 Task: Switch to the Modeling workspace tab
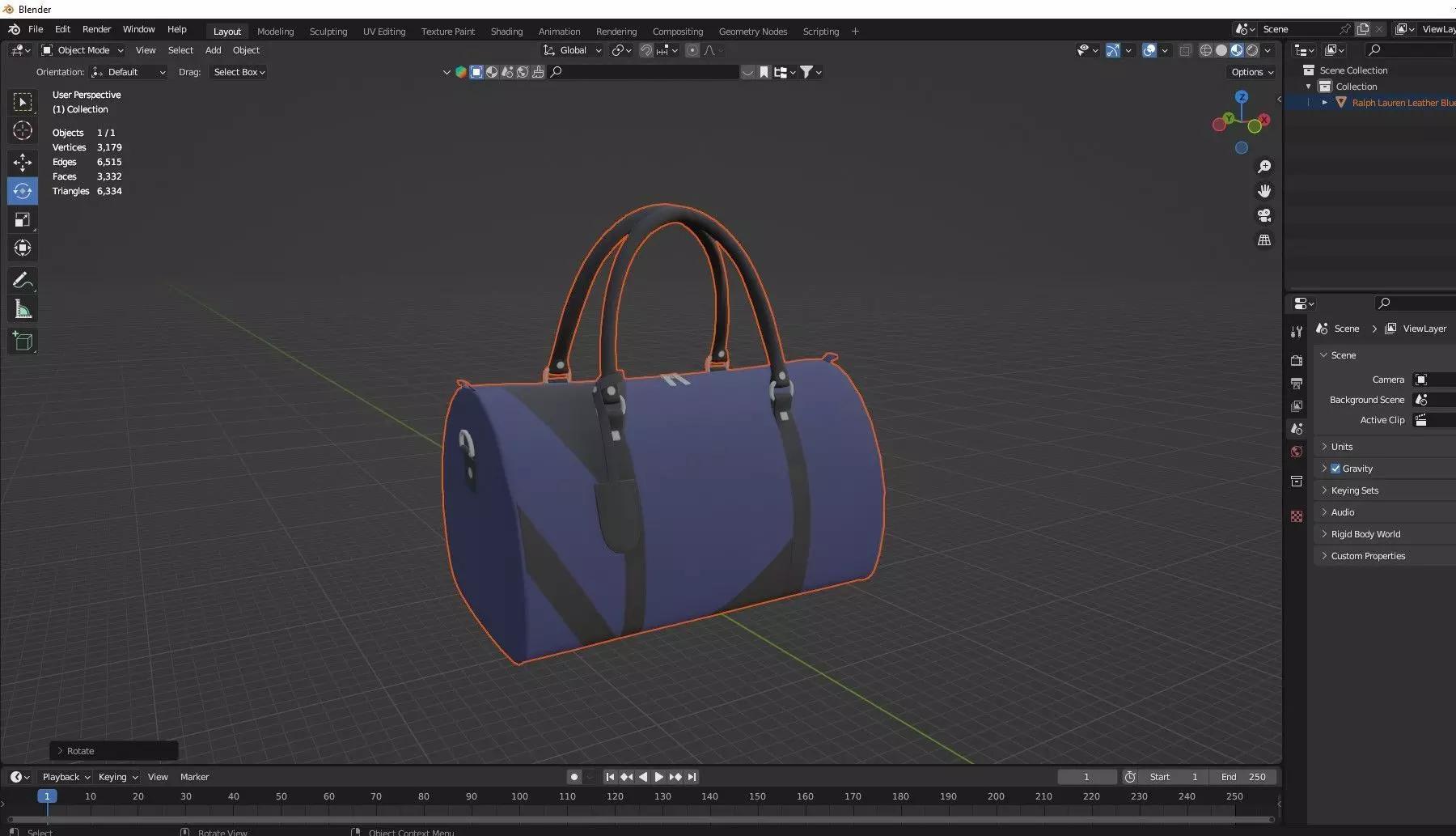(275, 32)
